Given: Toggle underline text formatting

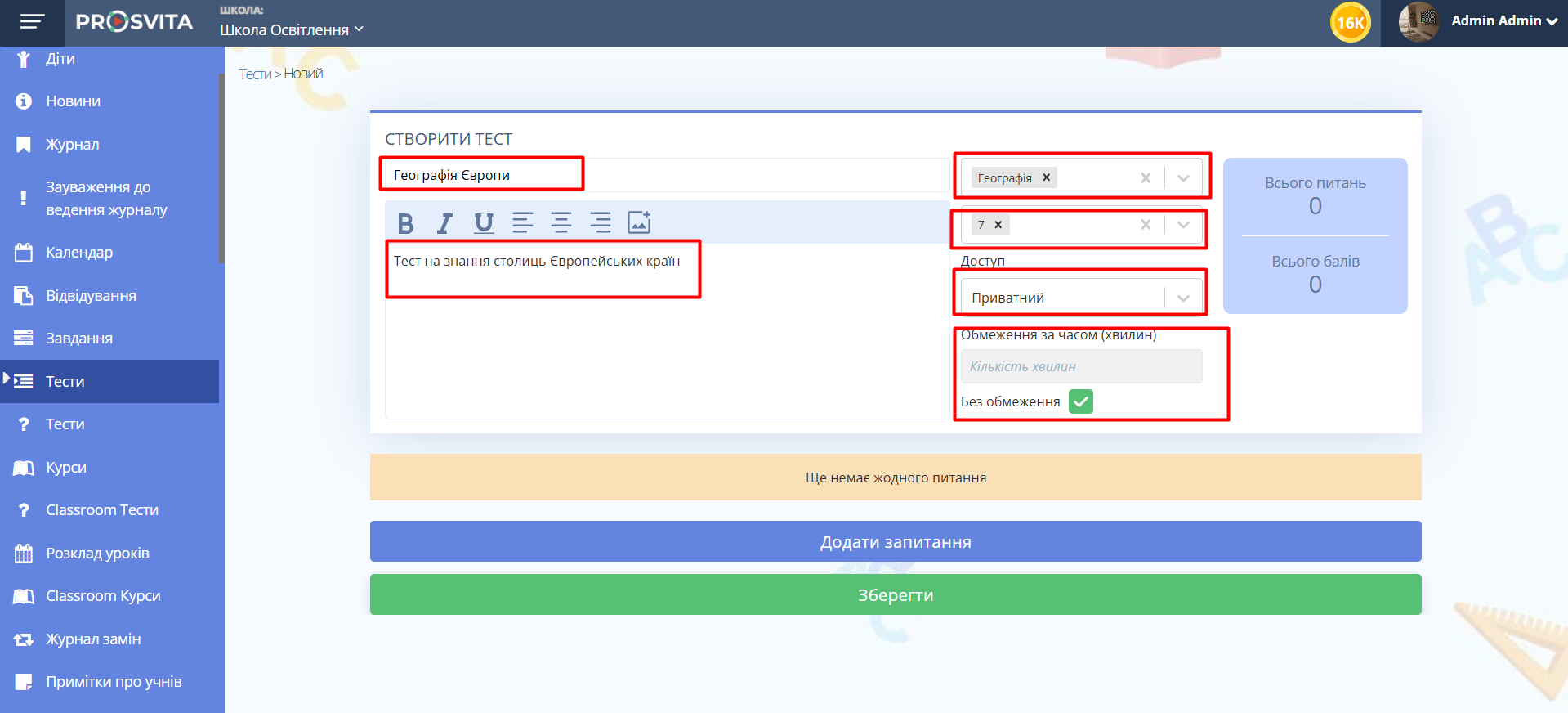Looking at the screenshot, I should [484, 222].
